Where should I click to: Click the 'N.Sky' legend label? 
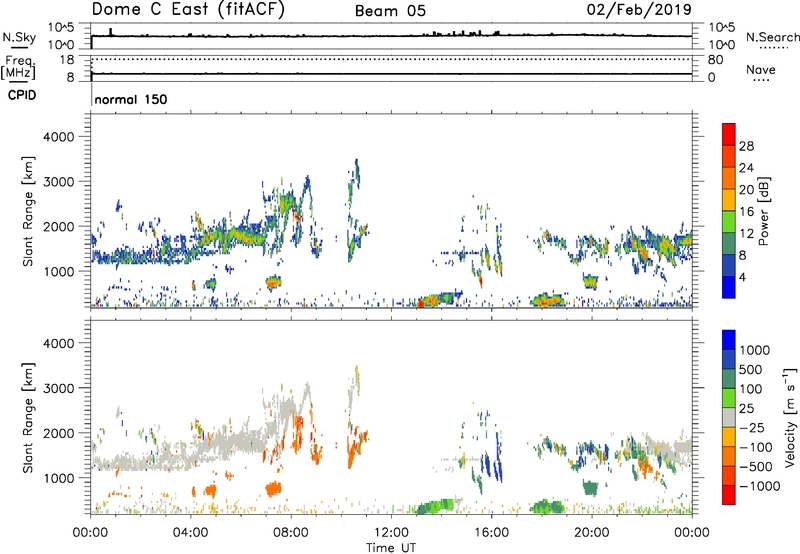19,37
